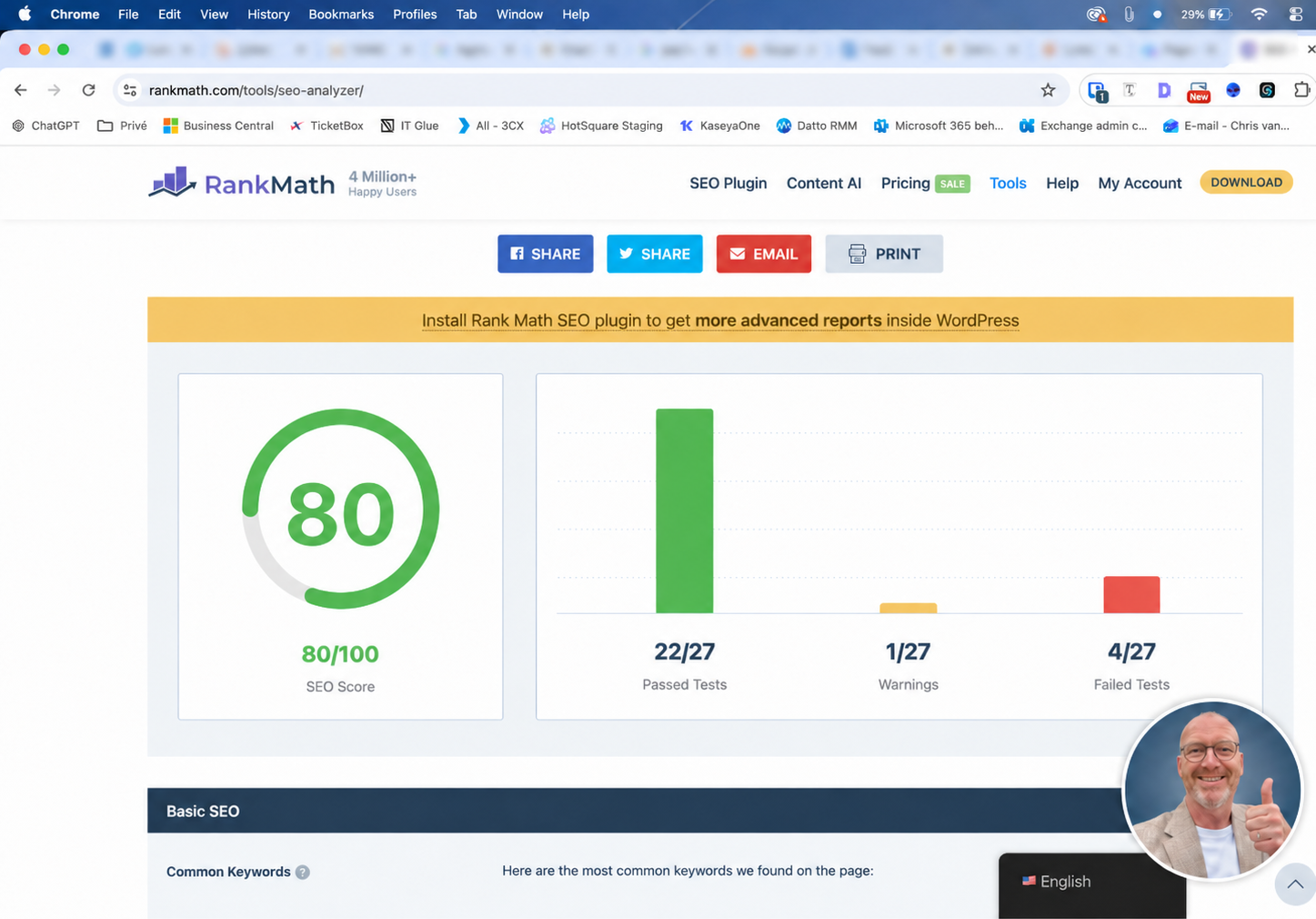1316x919 pixels.
Task: Share report on Facebook
Action: click(x=545, y=254)
